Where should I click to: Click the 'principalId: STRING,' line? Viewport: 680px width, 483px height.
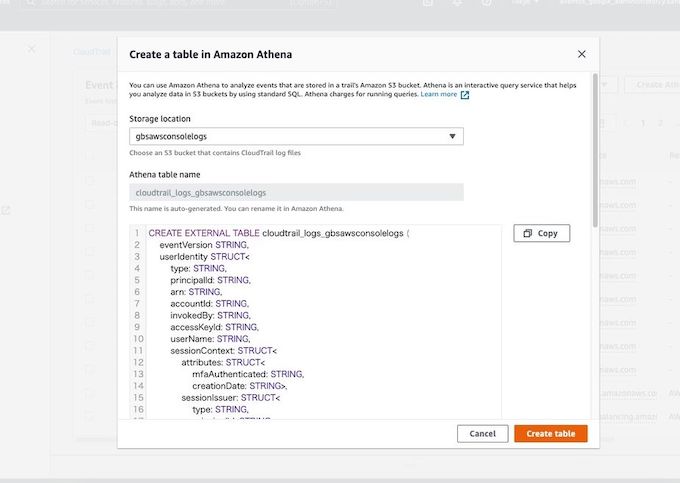(210, 280)
